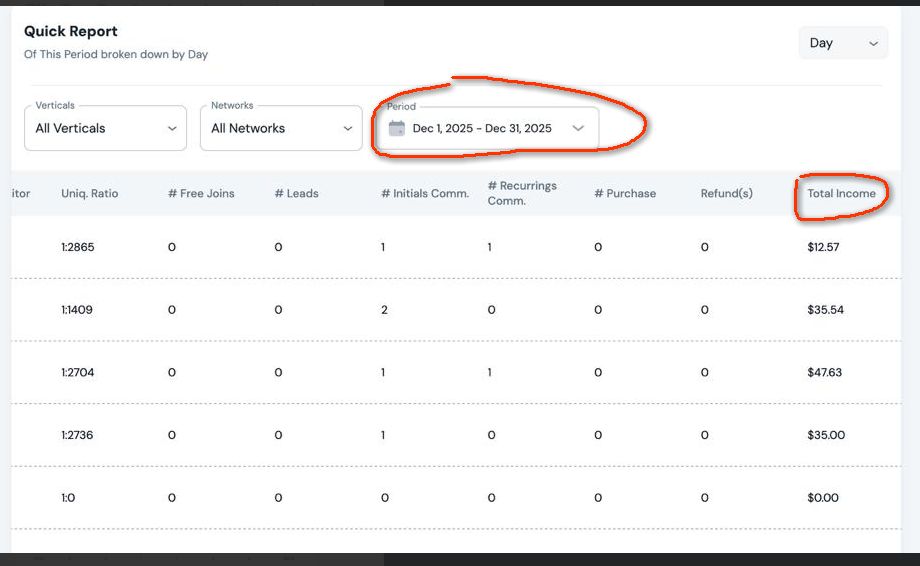Expand the Period date range chevron

pyautogui.click(x=578, y=128)
